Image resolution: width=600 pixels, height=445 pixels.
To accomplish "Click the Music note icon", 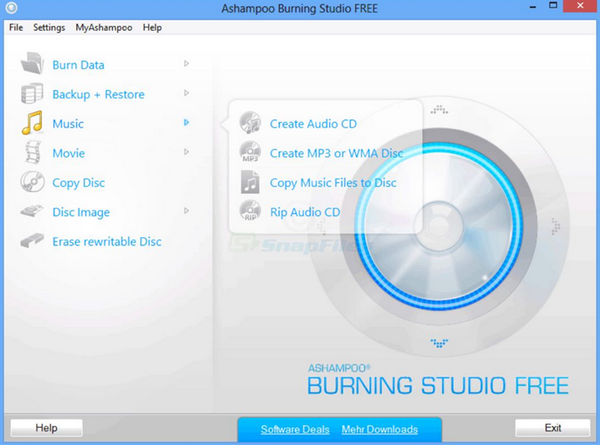I will point(34,124).
